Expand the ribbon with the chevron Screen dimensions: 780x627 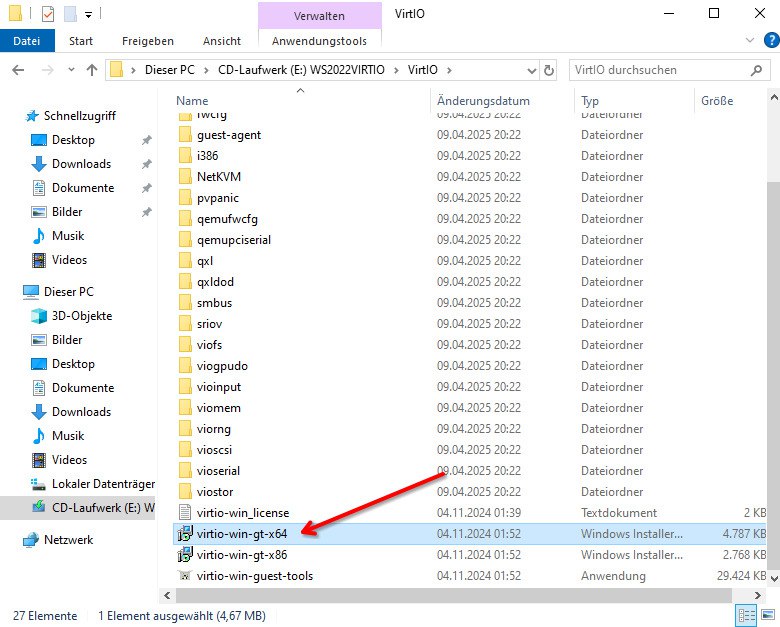tap(750, 40)
